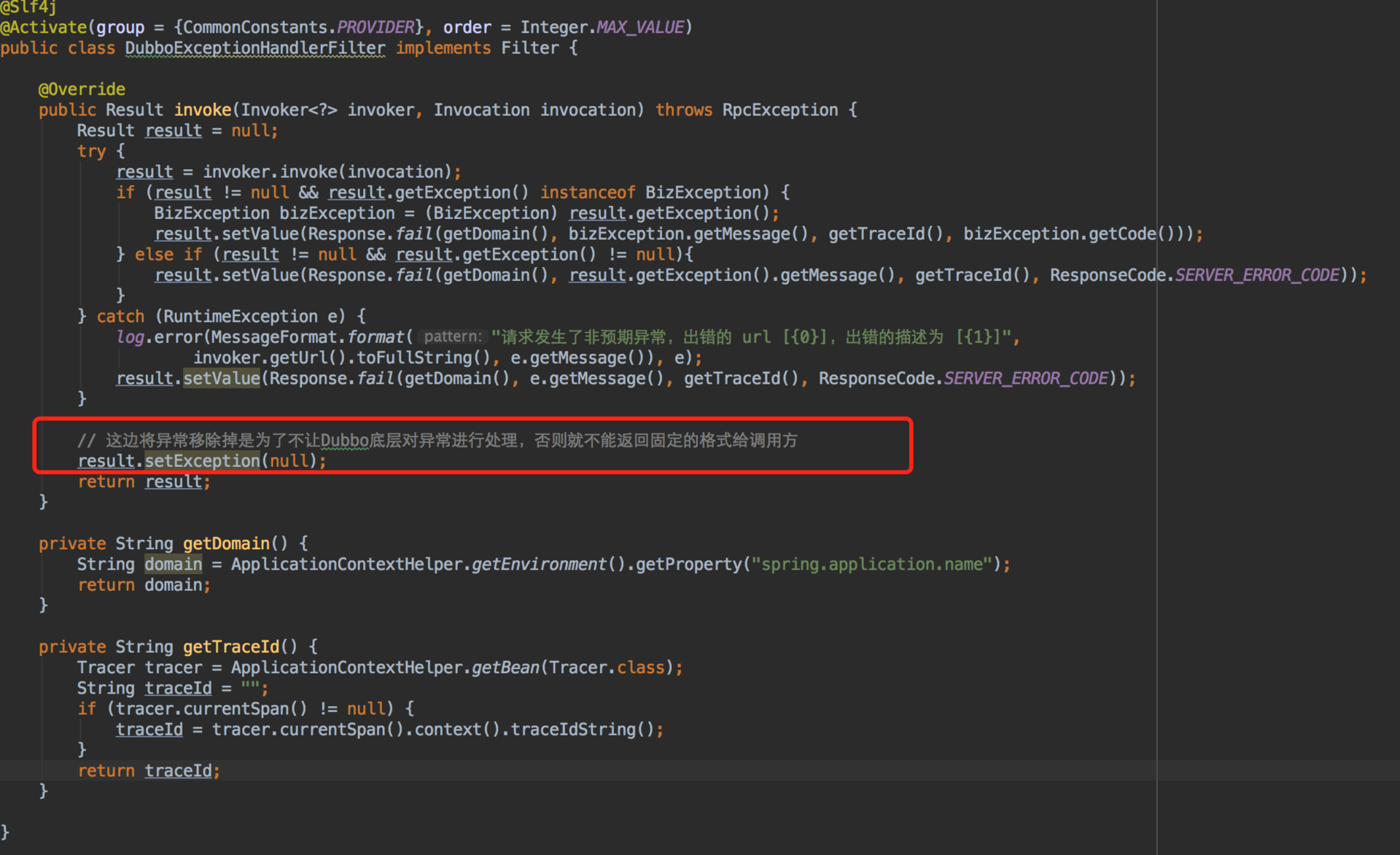Click the PROVIDER constant
Screen dimensions: 1400x855
375,28
